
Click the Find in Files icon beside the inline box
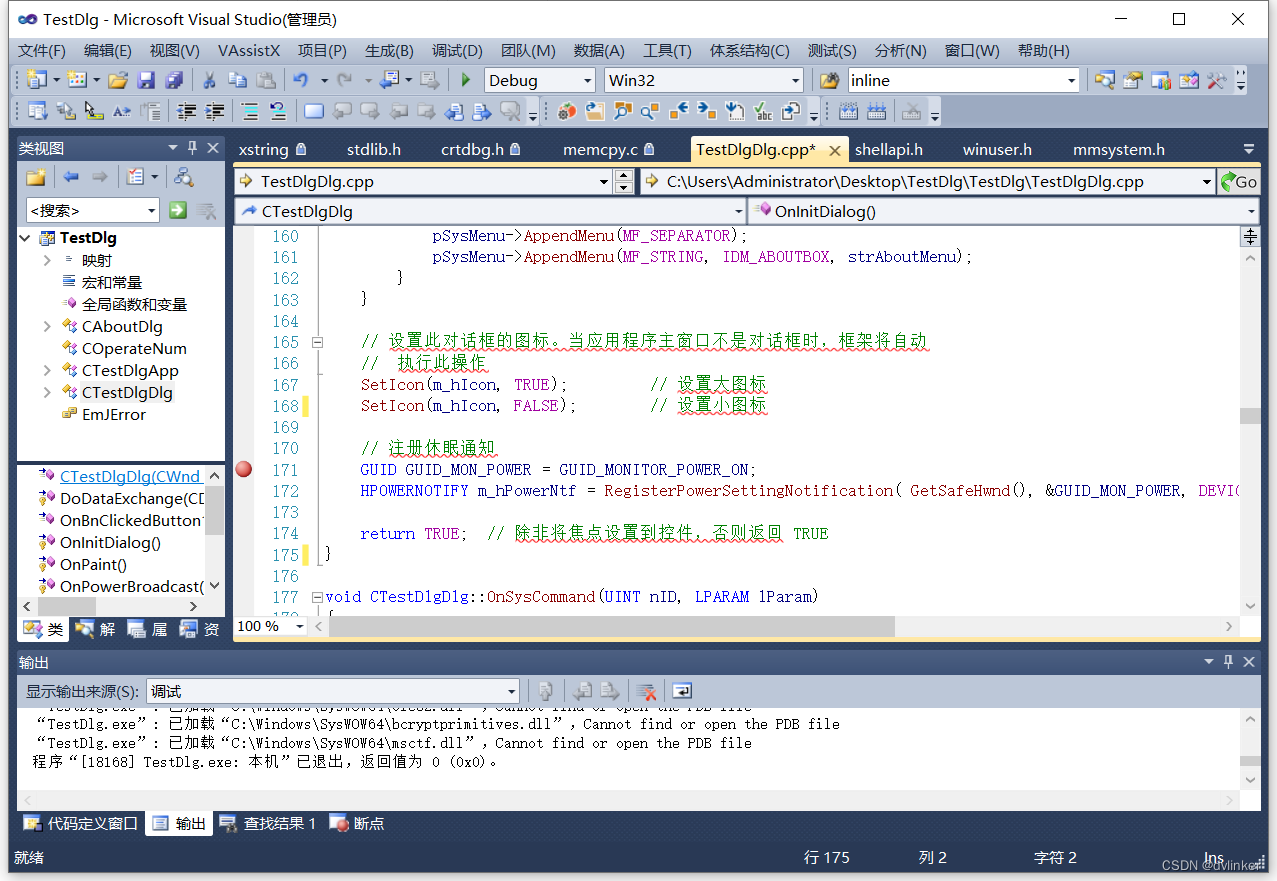point(830,80)
